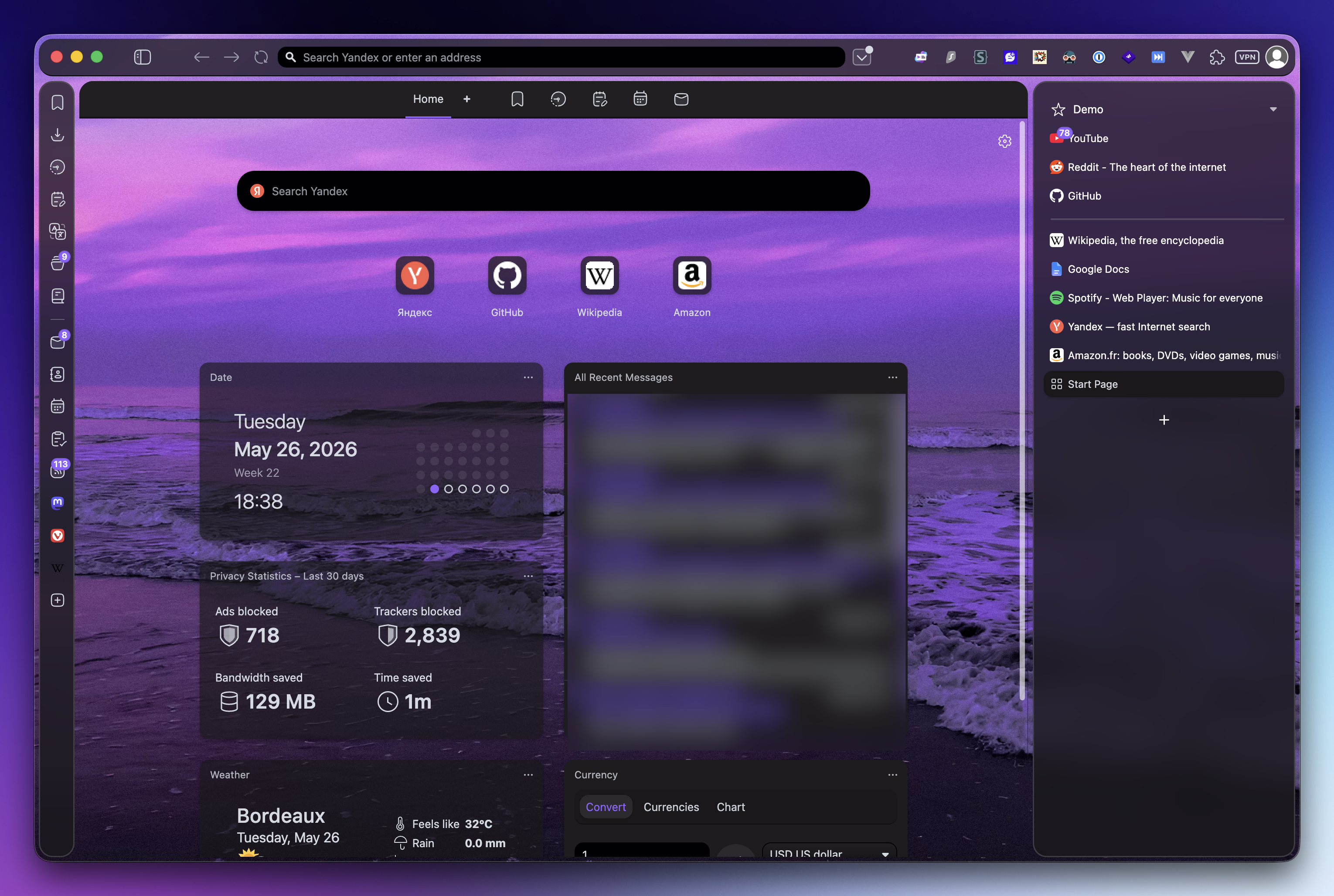This screenshot has width=1334, height=896.
Task: Go back with the left arrow
Action: 201,57
